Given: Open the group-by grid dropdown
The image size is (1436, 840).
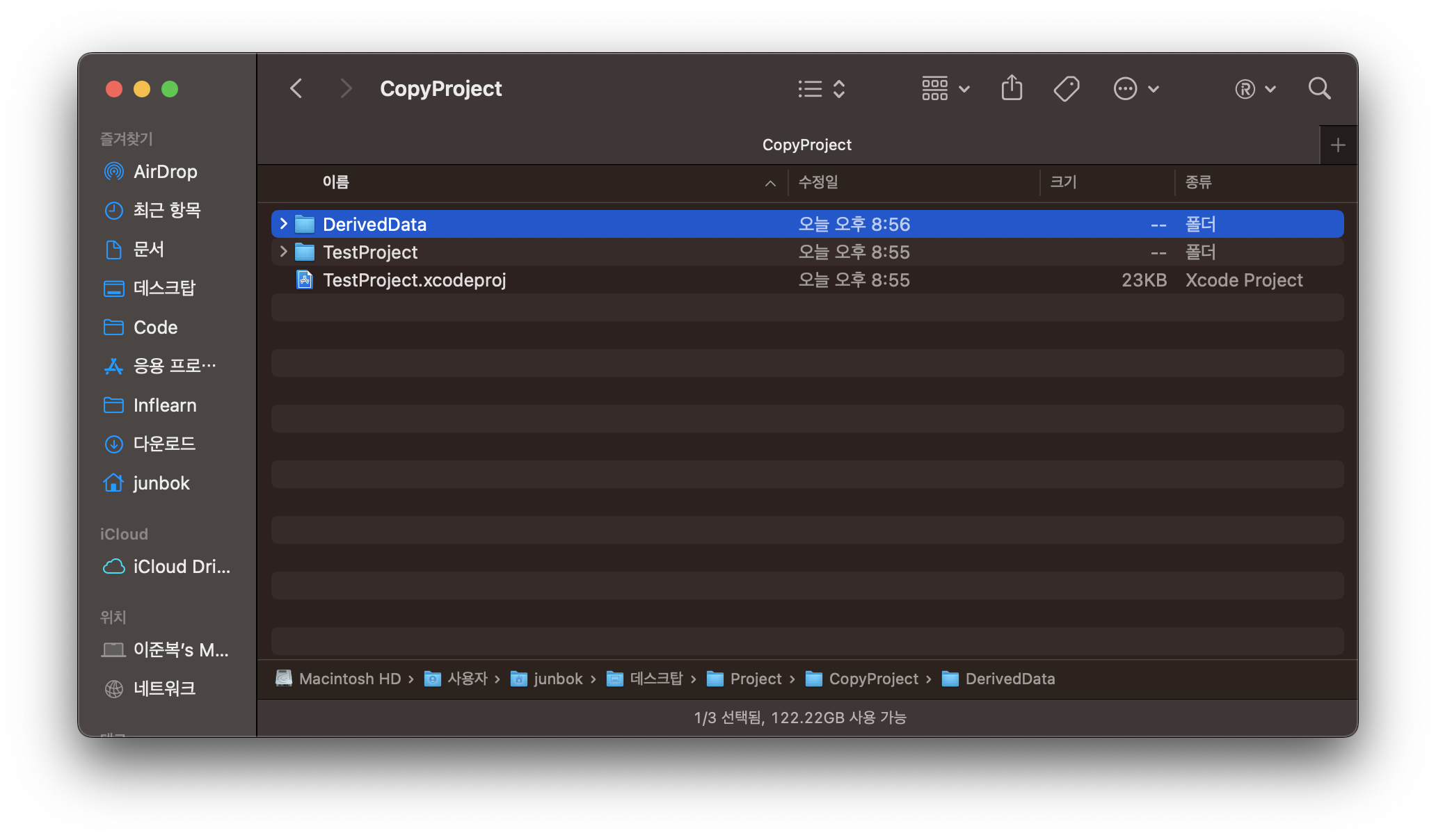Looking at the screenshot, I should coord(945,88).
